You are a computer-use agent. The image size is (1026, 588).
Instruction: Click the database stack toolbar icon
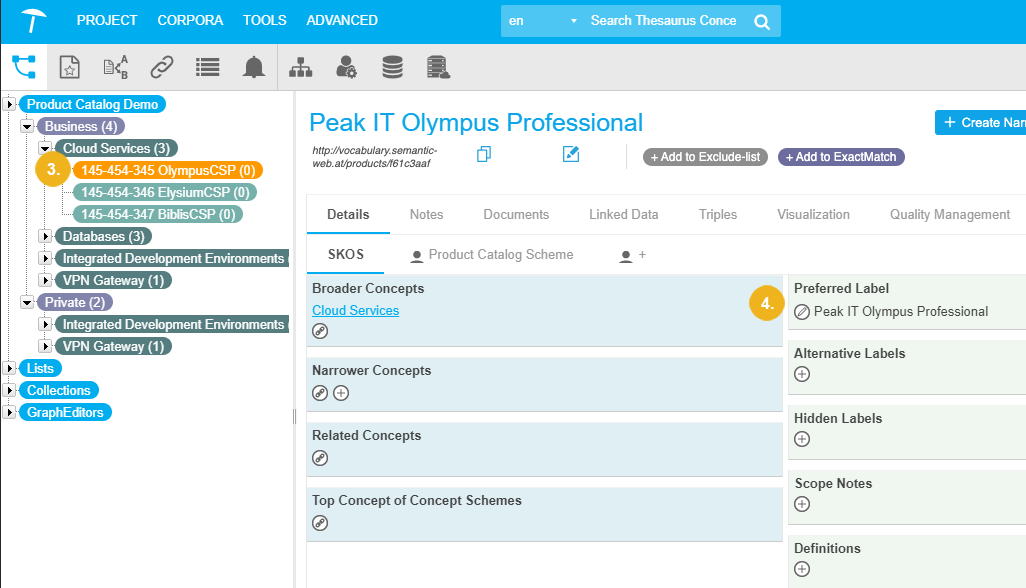392,67
